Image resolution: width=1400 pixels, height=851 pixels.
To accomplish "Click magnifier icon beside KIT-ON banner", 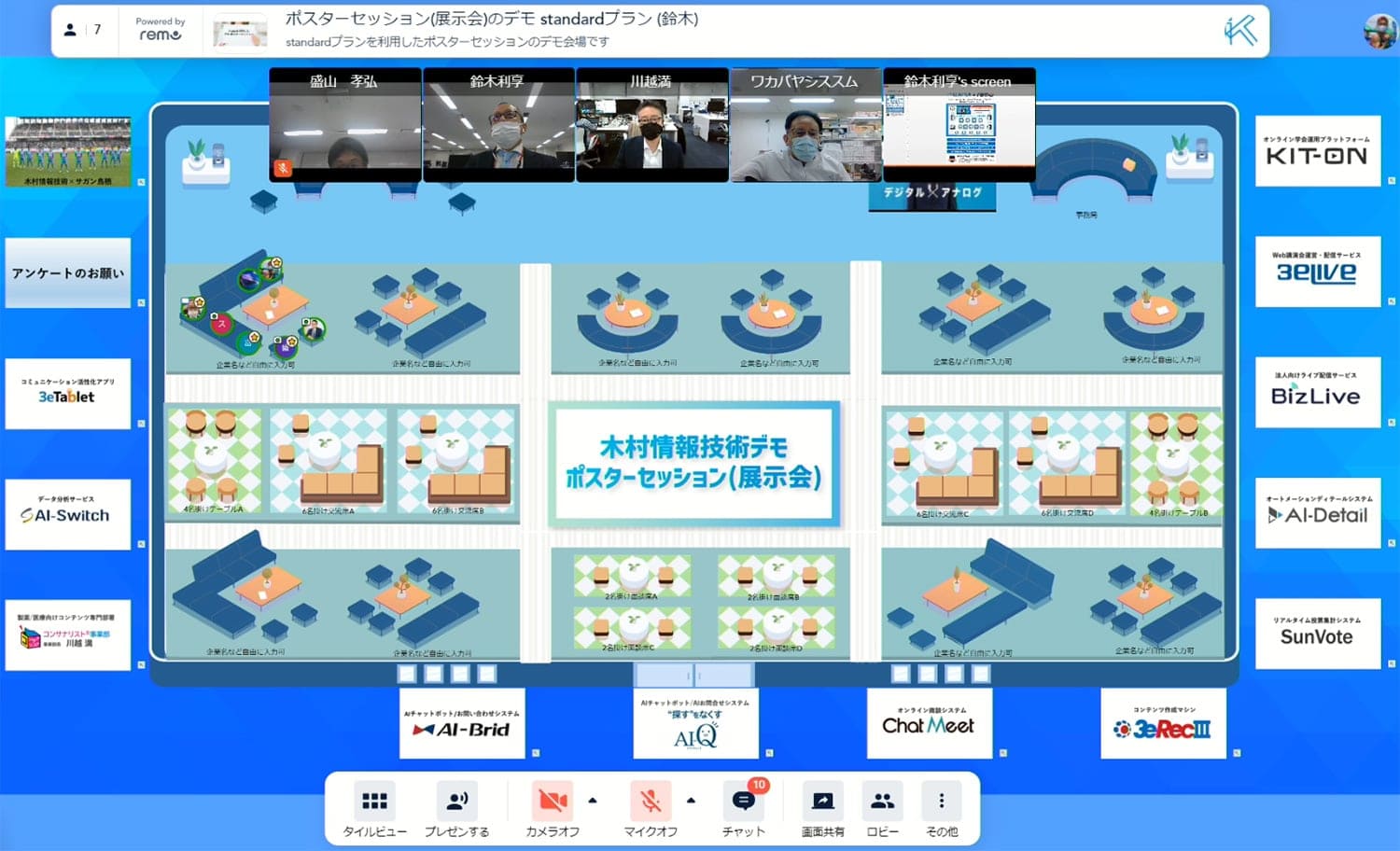I will coord(1392,181).
